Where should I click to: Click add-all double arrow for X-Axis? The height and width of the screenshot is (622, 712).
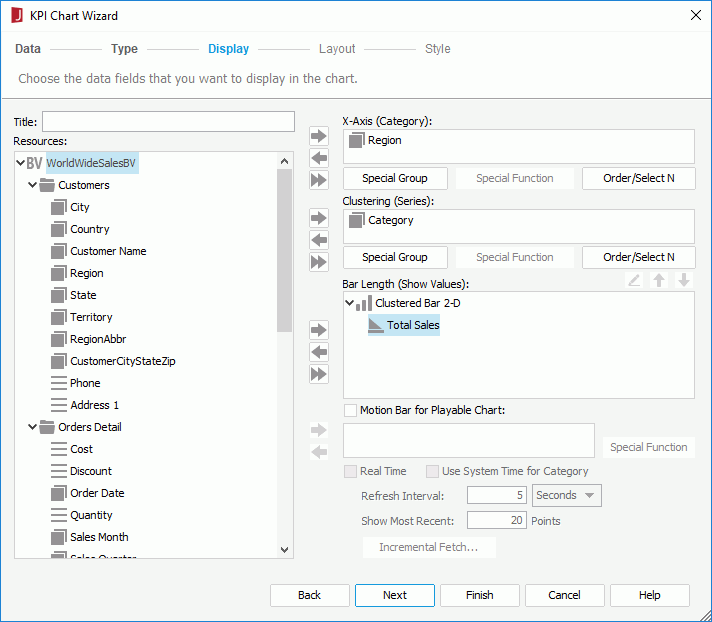tap(319, 180)
